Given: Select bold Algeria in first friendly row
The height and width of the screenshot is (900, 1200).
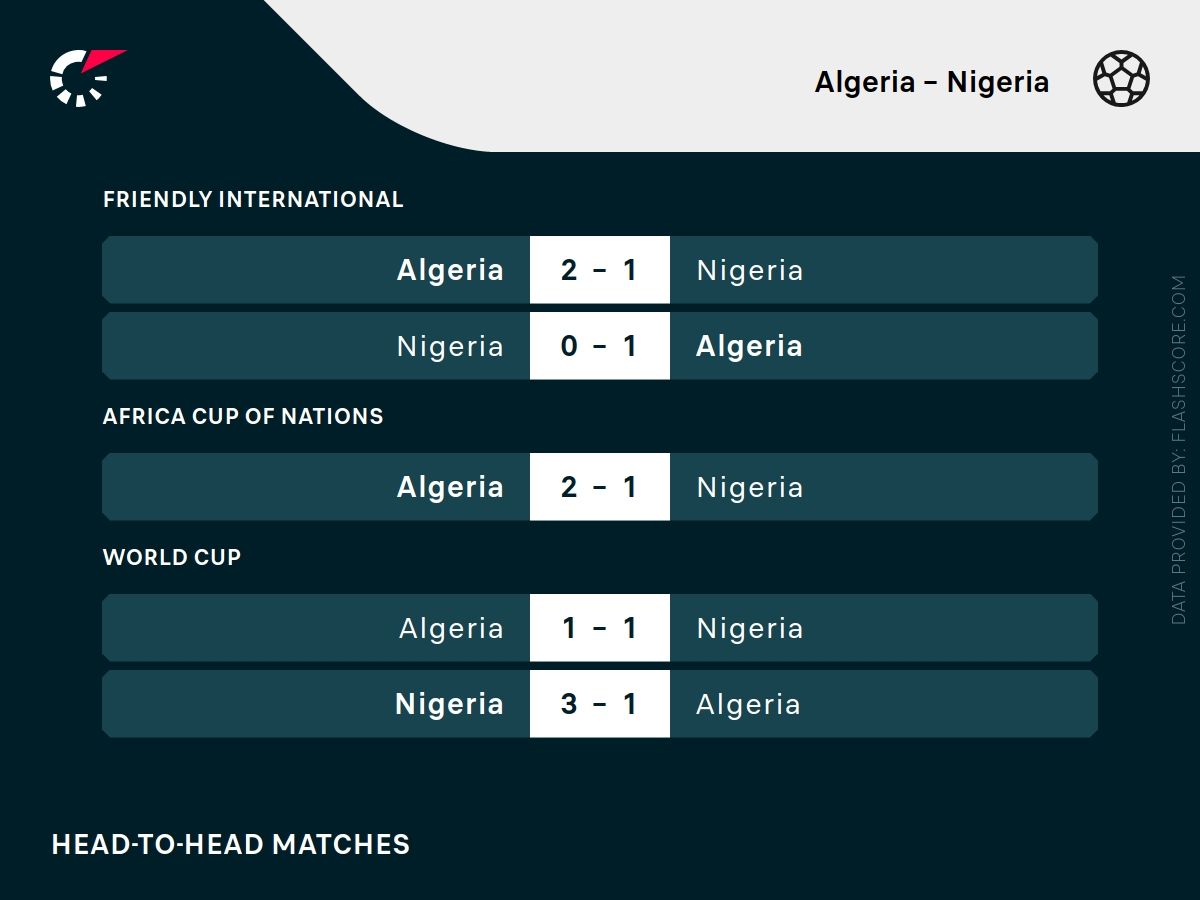Looking at the screenshot, I should 450,270.
